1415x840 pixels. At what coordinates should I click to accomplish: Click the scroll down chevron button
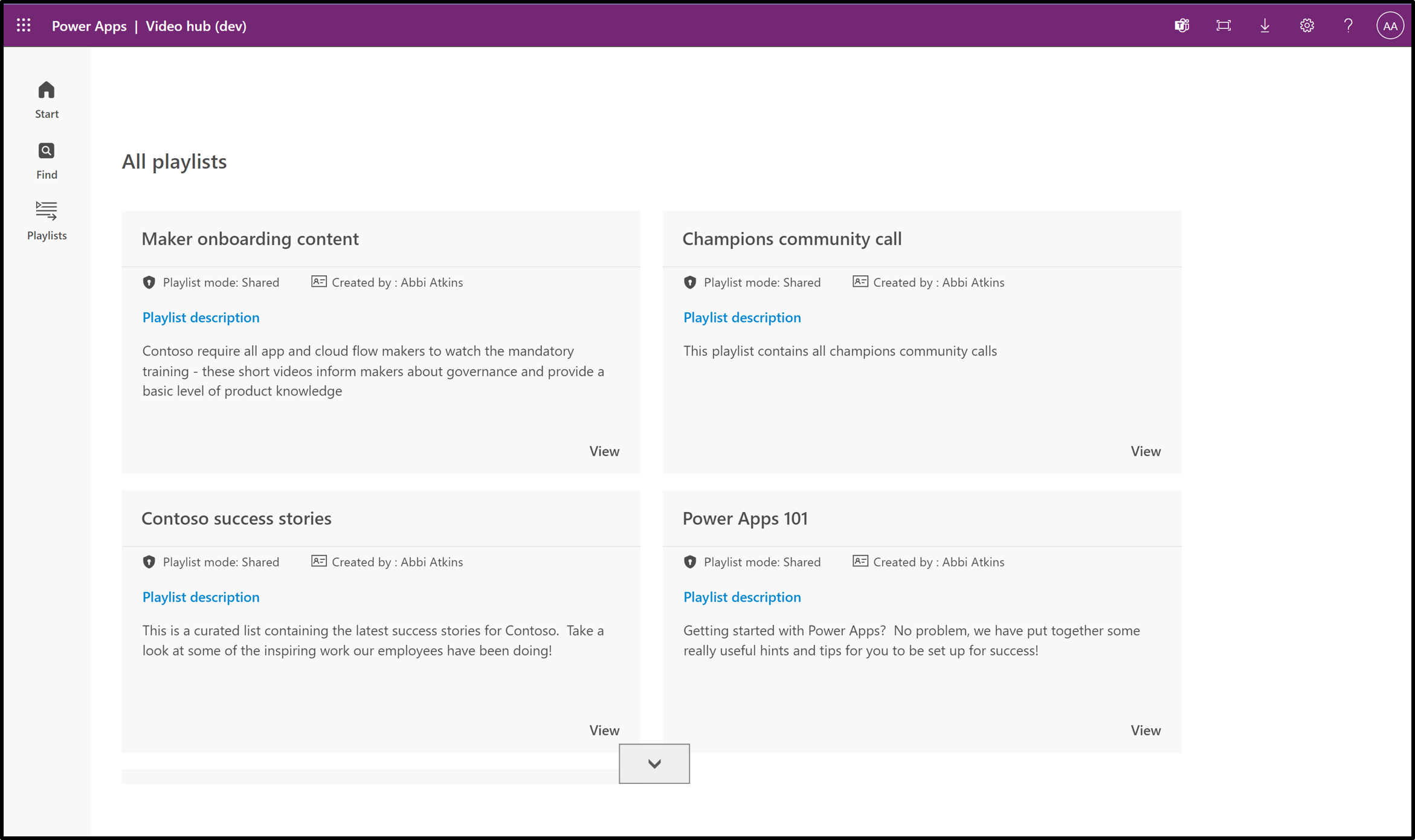click(x=654, y=764)
